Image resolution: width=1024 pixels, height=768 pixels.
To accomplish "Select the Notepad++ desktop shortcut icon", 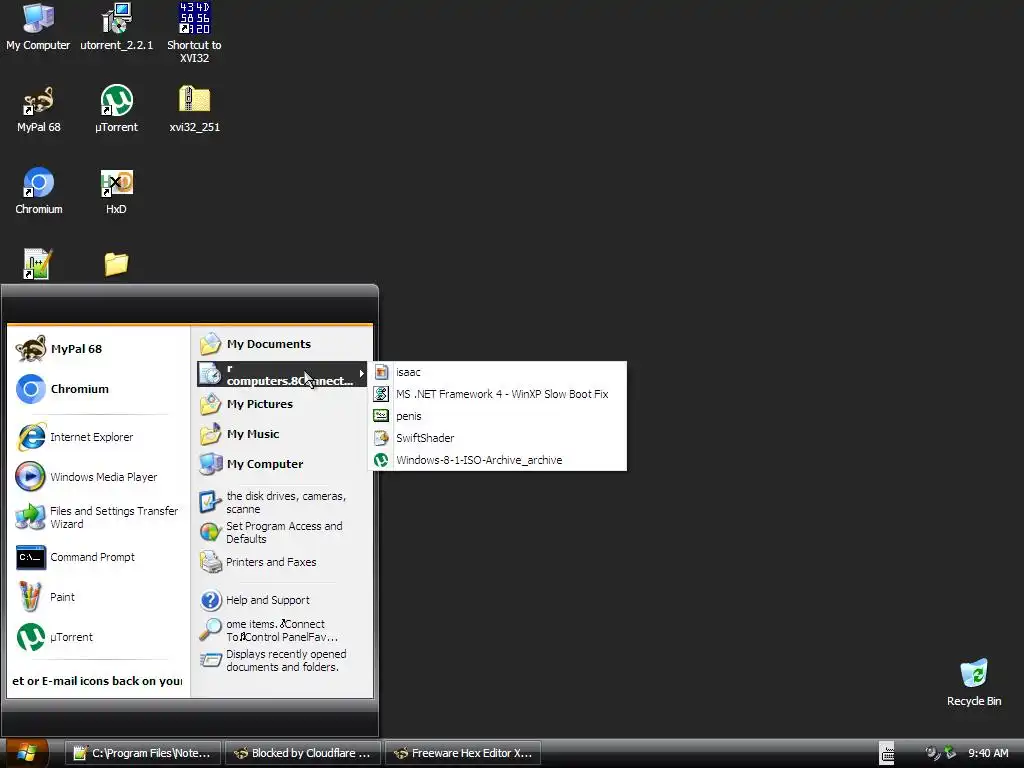I will tap(37, 264).
